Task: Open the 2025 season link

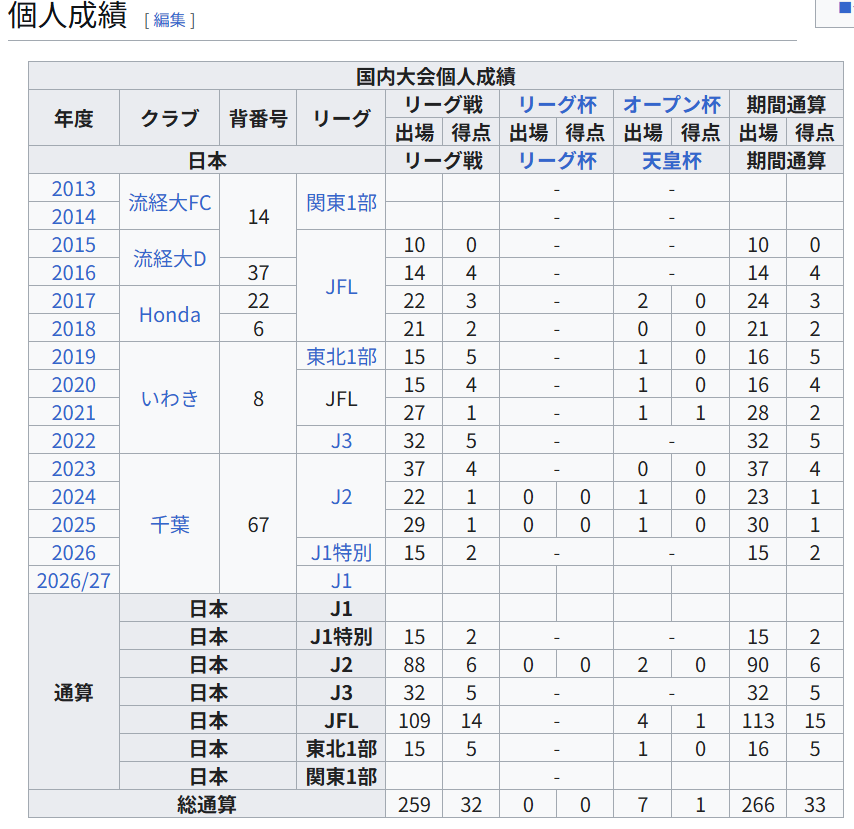Action: tap(74, 525)
